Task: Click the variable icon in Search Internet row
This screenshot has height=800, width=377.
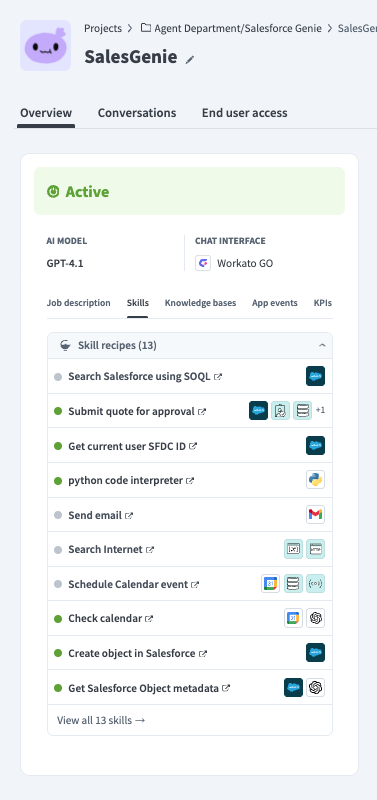Action: click(293, 549)
